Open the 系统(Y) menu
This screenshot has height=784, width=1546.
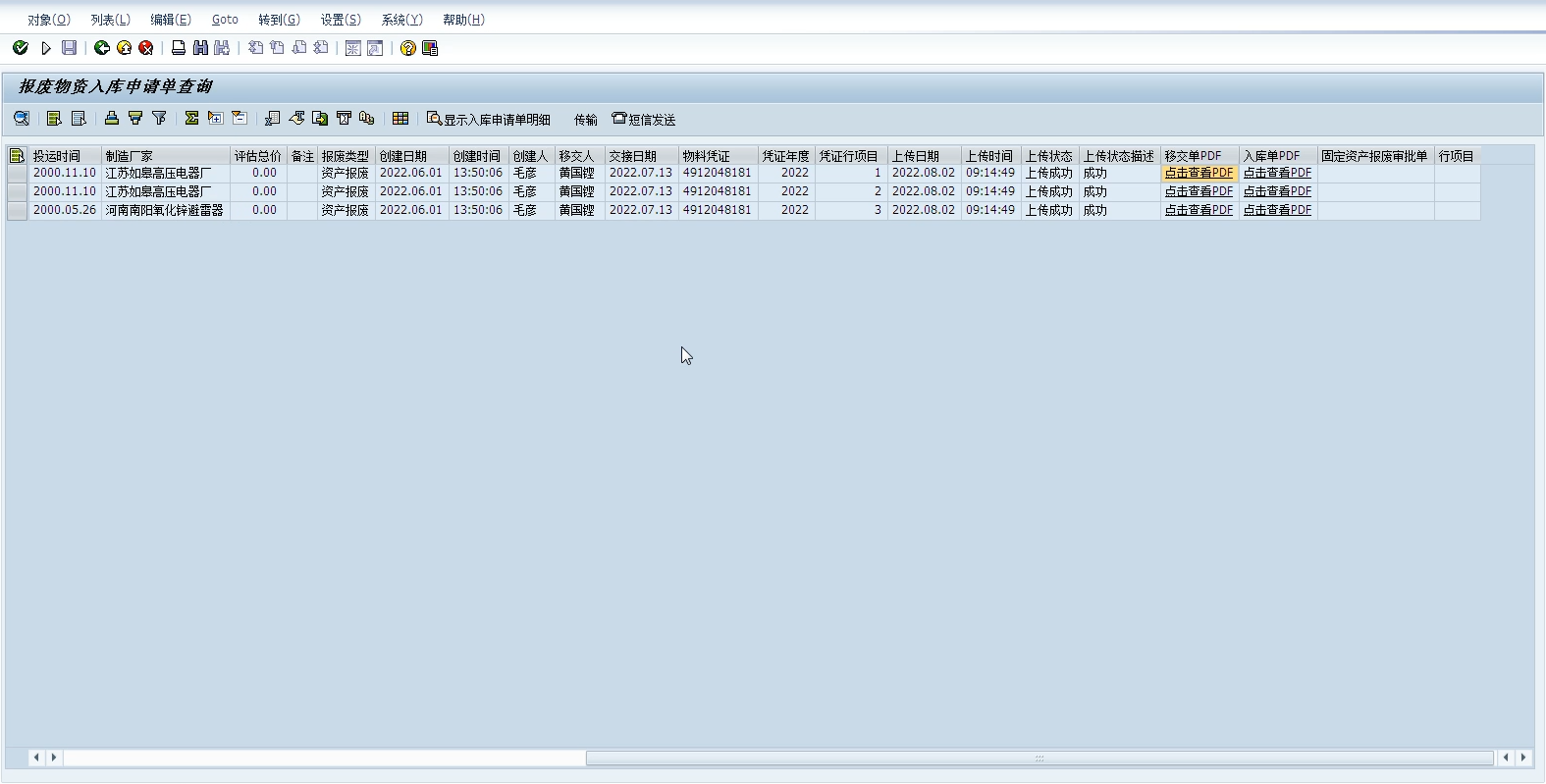[x=401, y=20]
